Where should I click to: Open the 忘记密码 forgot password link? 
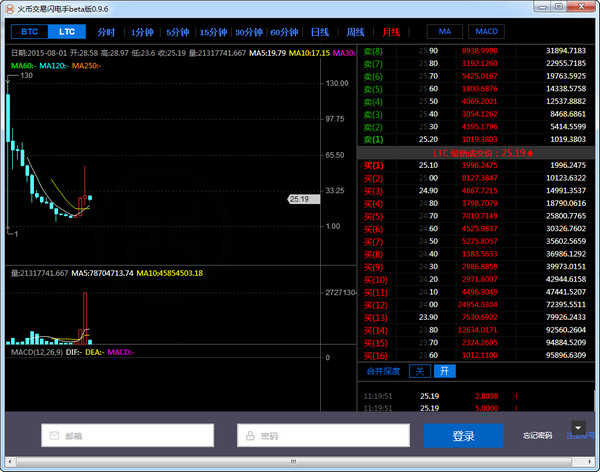(x=537, y=436)
